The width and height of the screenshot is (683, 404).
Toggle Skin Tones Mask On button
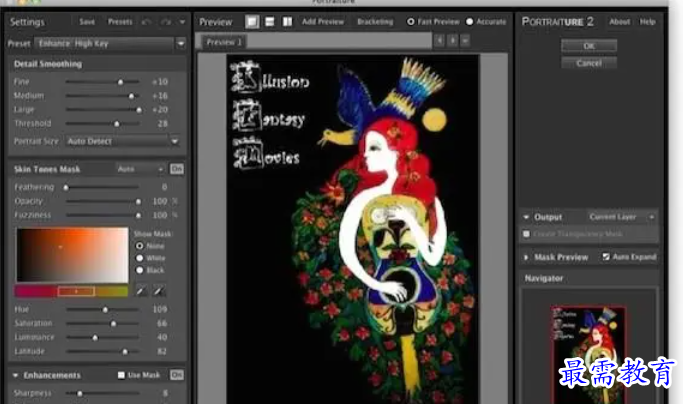(x=176, y=169)
